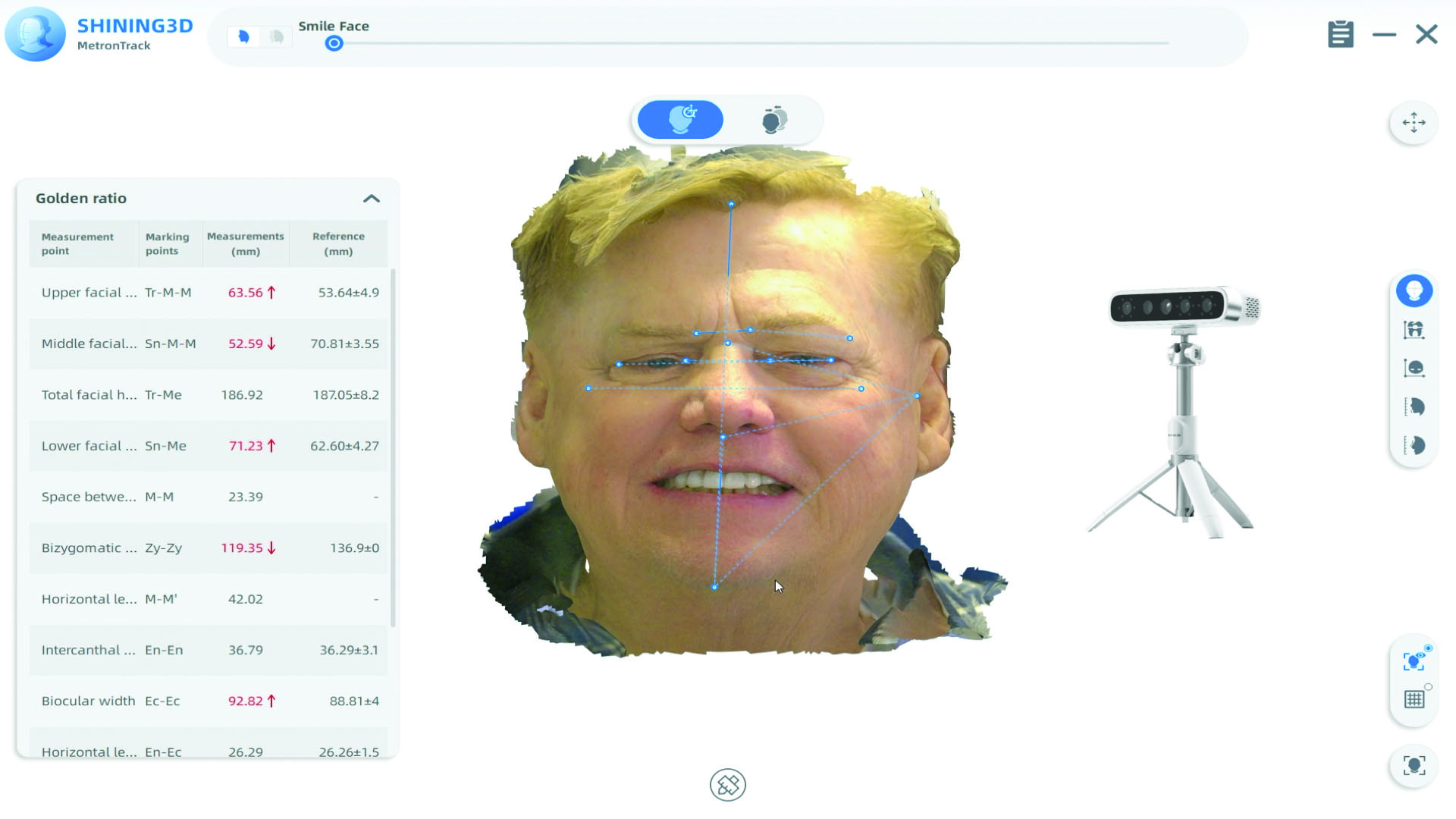This screenshot has width=1456, height=819.
Task: Select the frontal face measurement icon
Action: [x=1414, y=291]
